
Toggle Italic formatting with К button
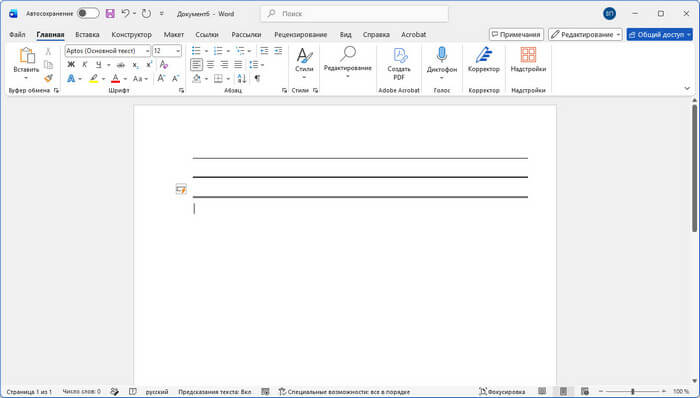(84, 65)
